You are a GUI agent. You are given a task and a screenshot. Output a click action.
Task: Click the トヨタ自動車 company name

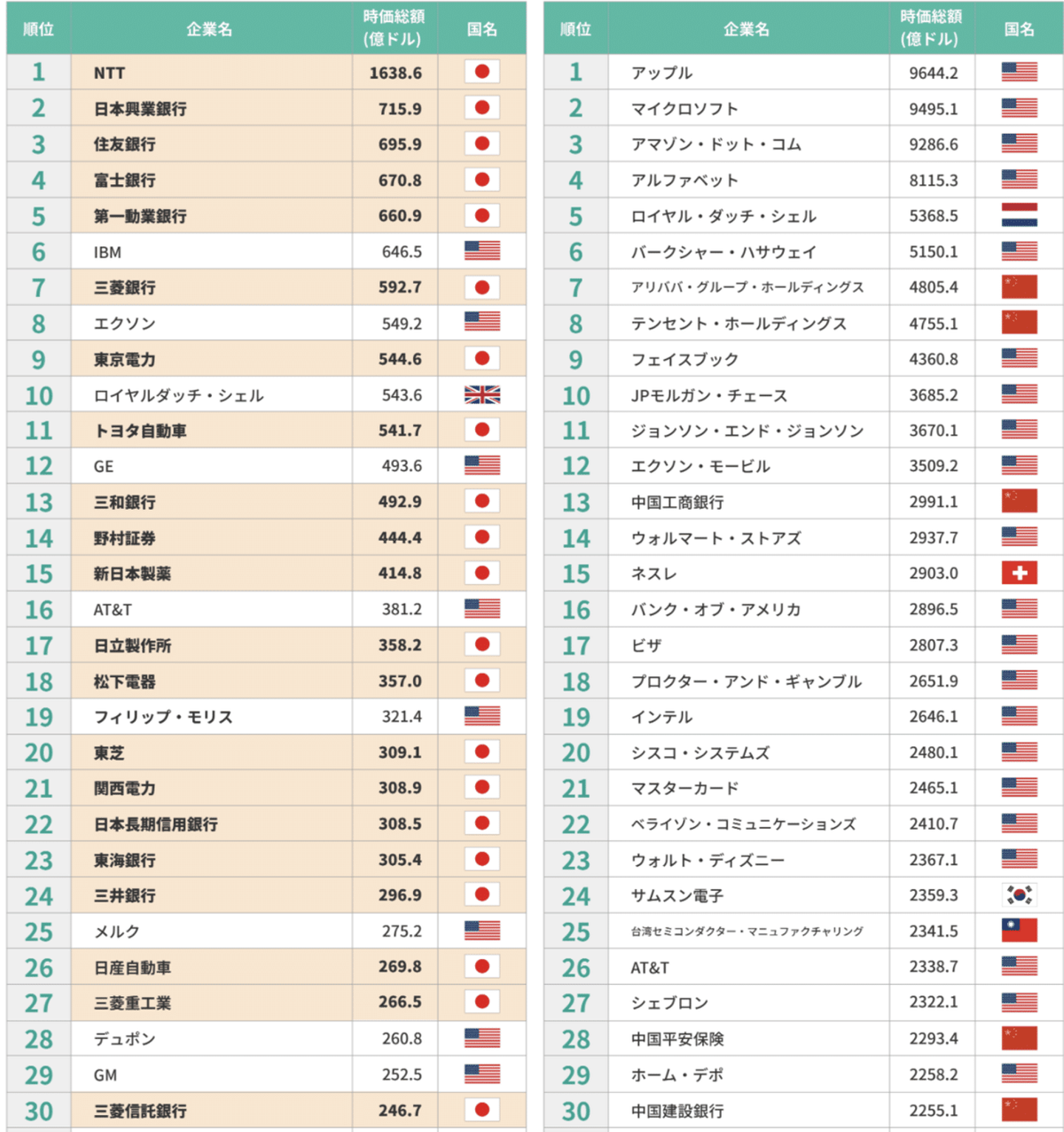point(140,431)
